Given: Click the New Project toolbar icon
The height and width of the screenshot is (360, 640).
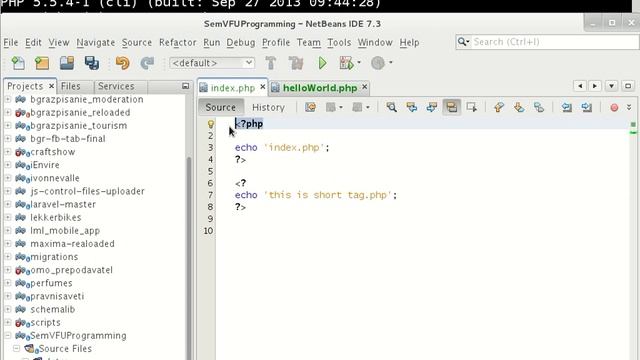Looking at the screenshot, I should coord(42,63).
